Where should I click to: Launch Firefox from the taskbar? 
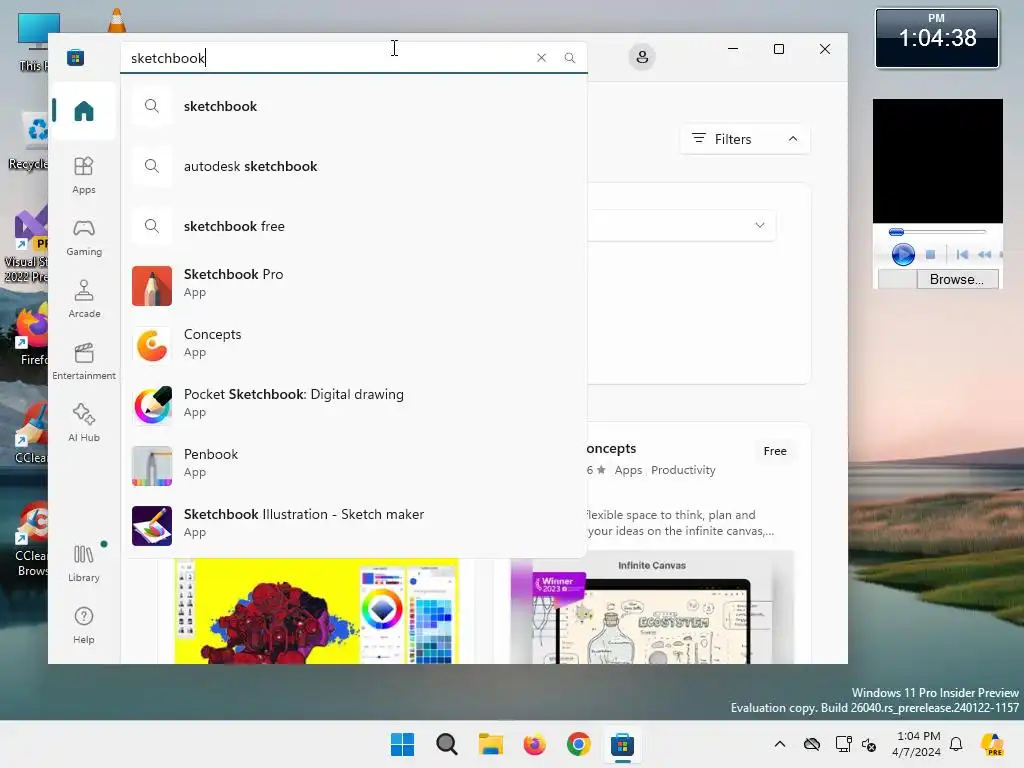(534, 744)
